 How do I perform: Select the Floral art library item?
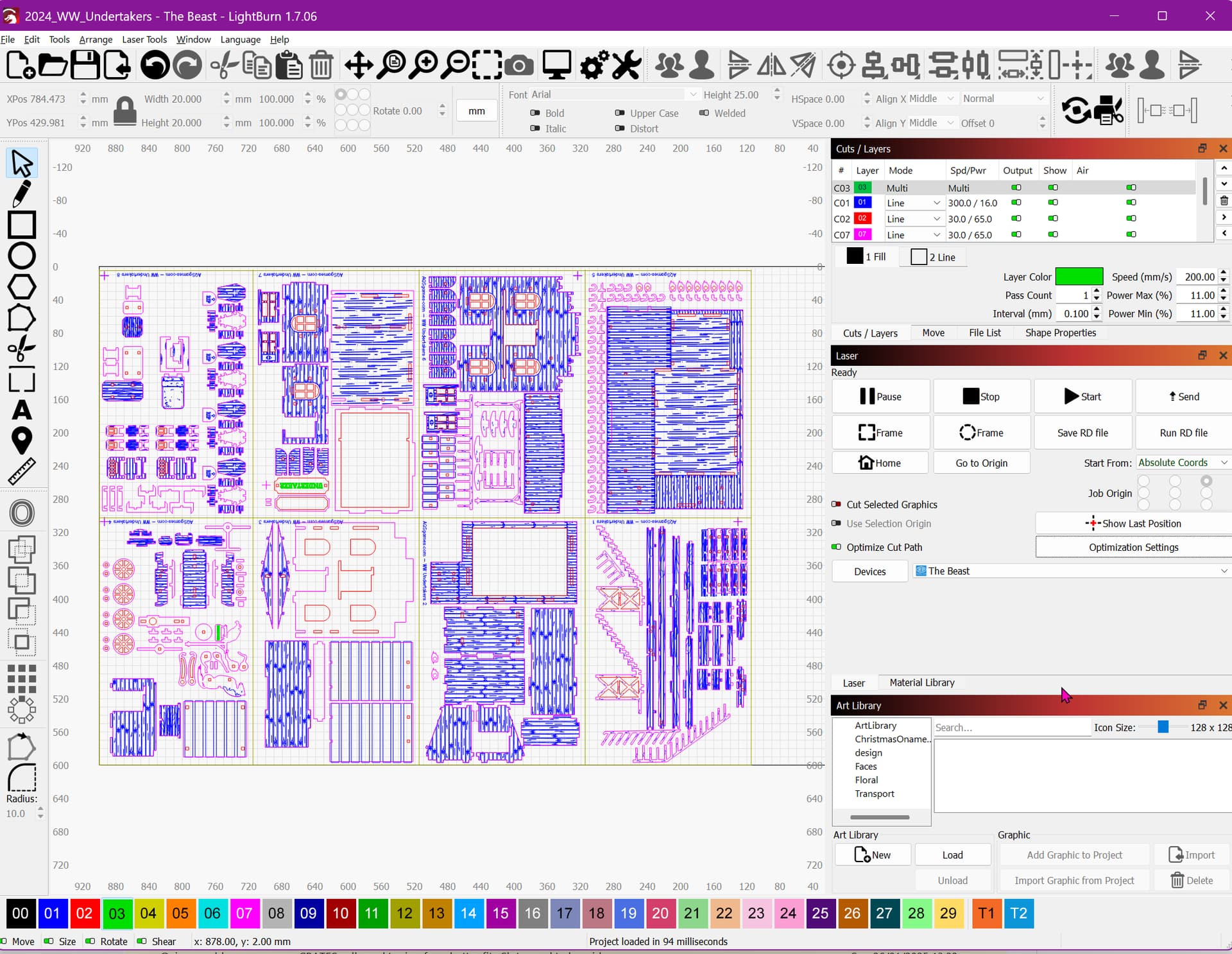click(866, 780)
